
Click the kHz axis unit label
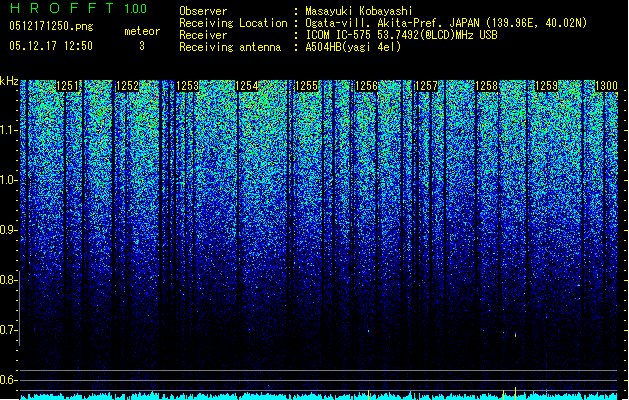click(9, 81)
